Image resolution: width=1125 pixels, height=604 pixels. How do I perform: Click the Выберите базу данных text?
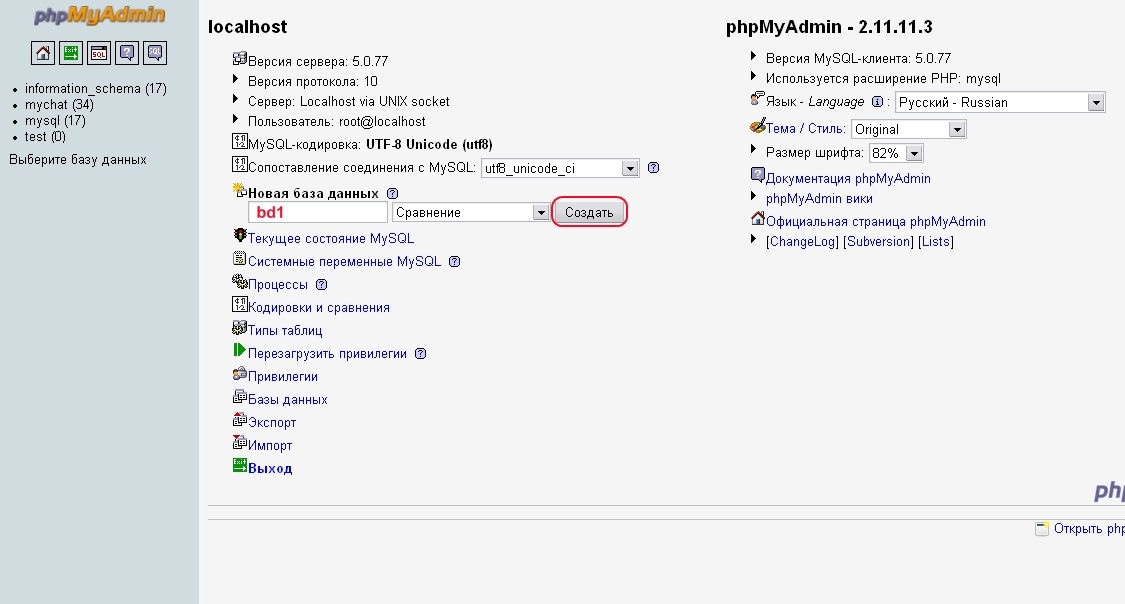[77, 160]
